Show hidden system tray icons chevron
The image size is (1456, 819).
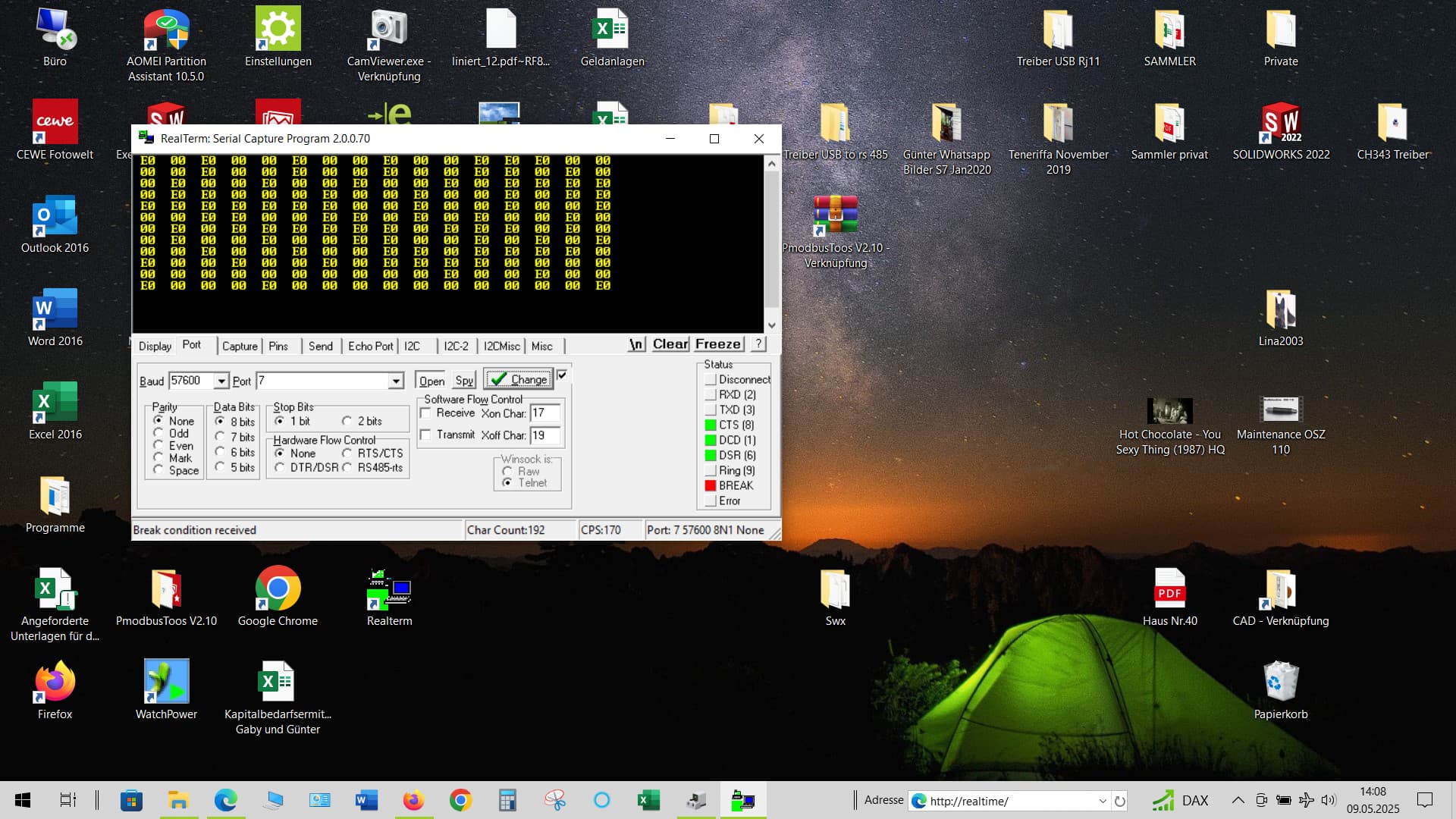1238,800
